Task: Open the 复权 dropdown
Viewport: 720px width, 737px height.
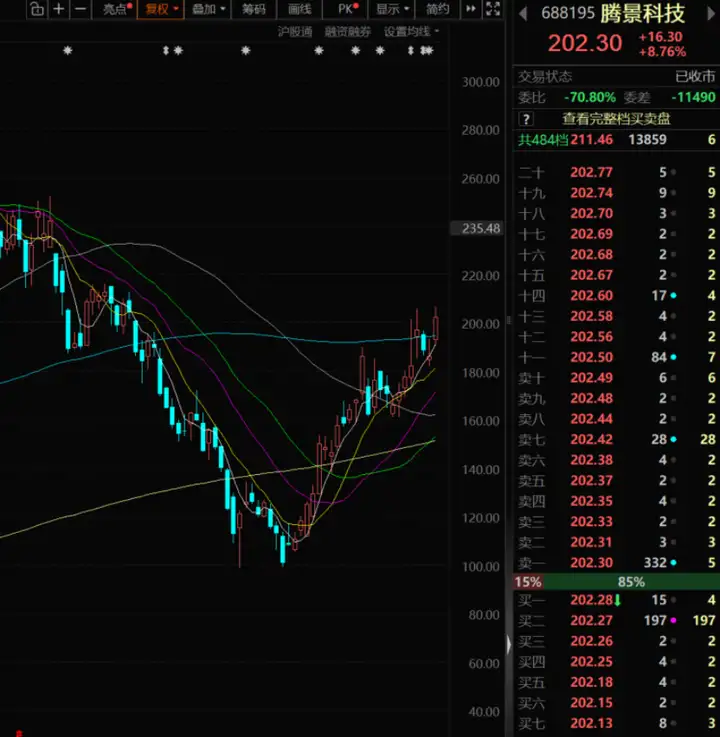Action: [x=162, y=9]
